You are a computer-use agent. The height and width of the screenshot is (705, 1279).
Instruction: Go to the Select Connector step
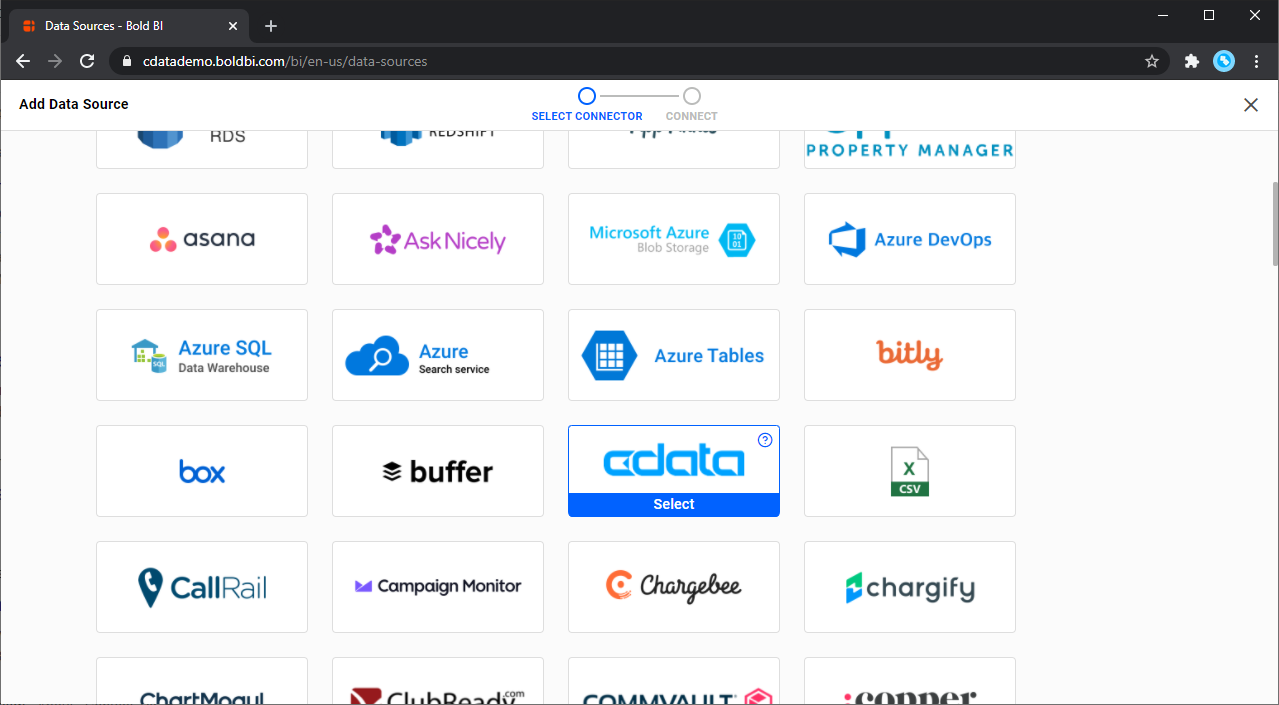(587, 104)
